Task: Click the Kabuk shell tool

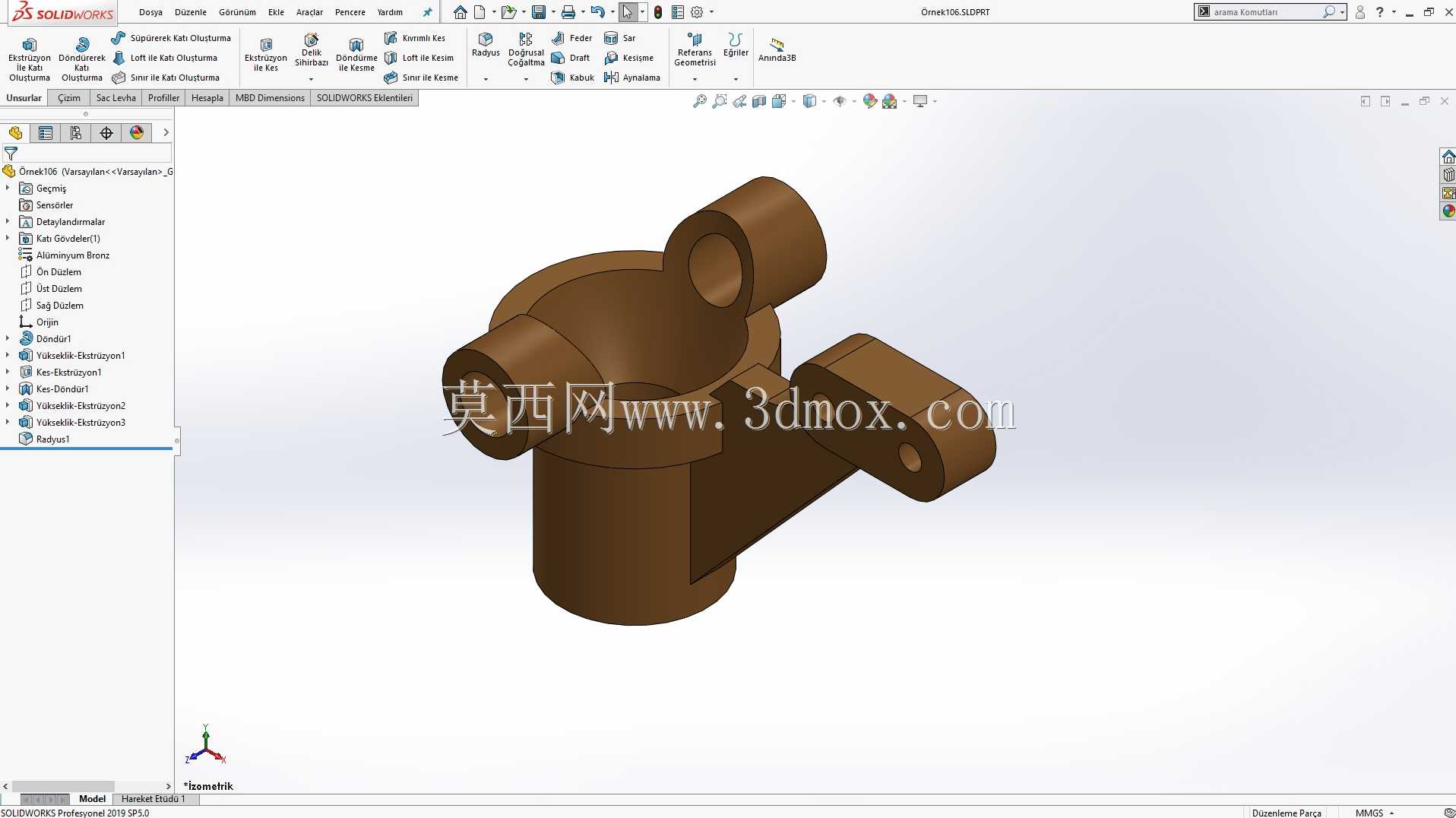Action: pyautogui.click(x=573, y=78)
